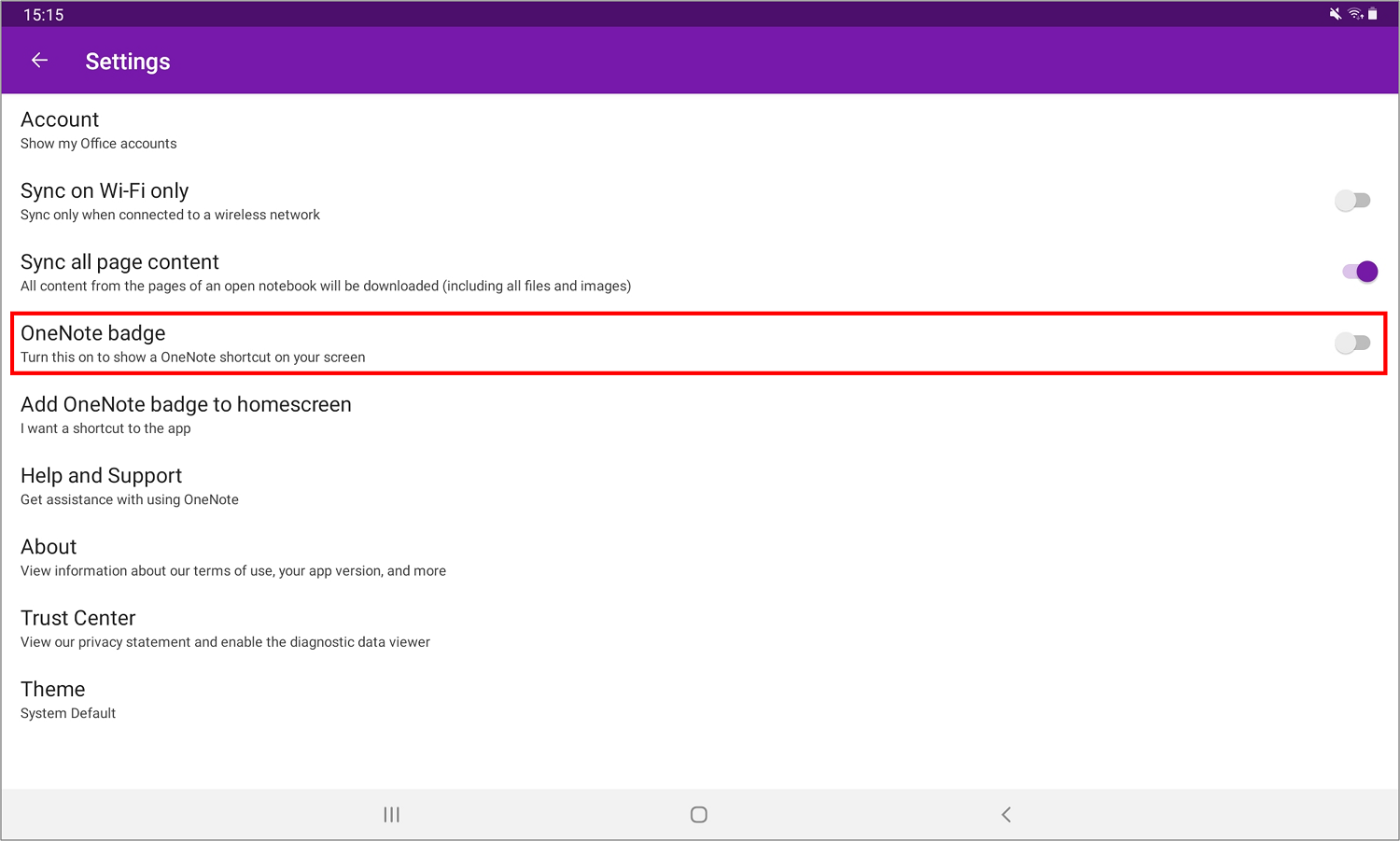This screenshot has width=1400, height=841.
Task: Tap the muted sound status icon
Action: coord(1336,14)
